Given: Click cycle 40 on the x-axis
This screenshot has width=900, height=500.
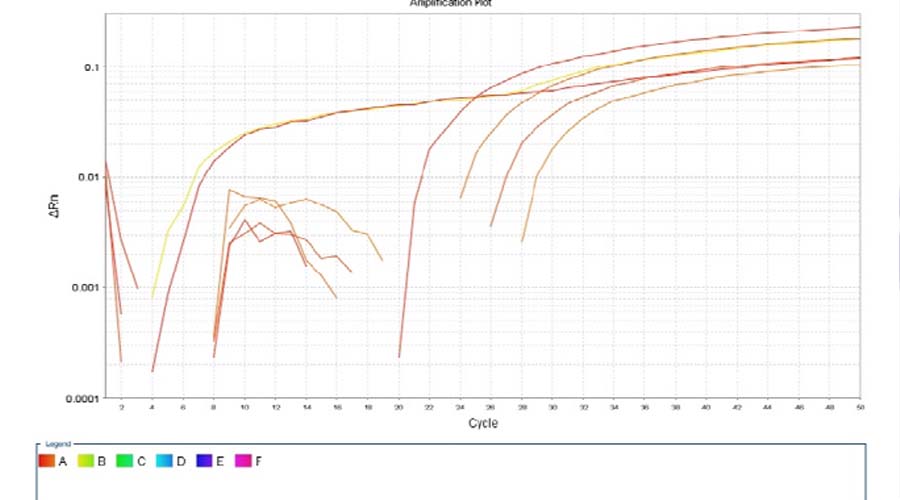Looking at the screenshot, I should point(706,408).
